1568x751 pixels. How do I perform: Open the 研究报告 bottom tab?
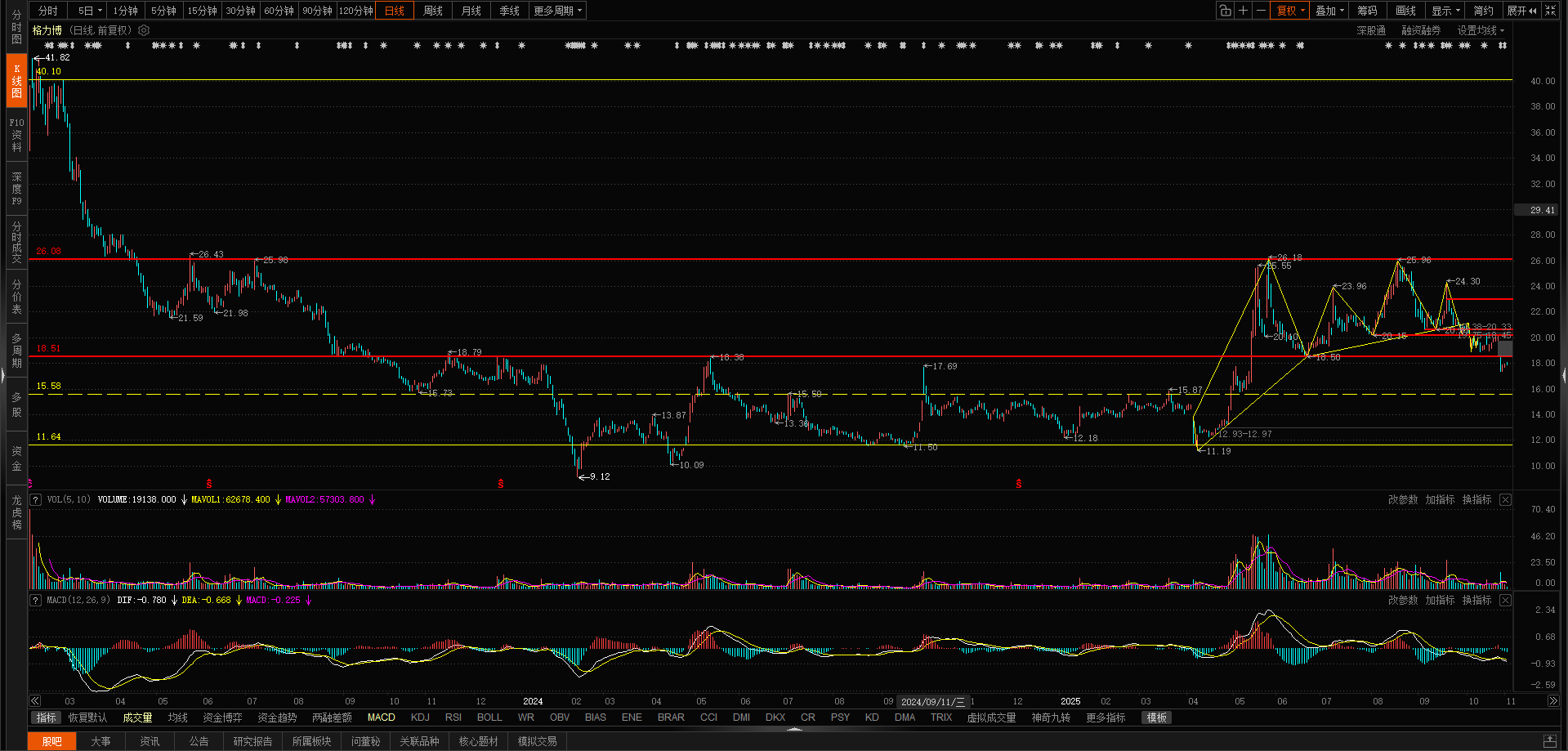(252, 741)
